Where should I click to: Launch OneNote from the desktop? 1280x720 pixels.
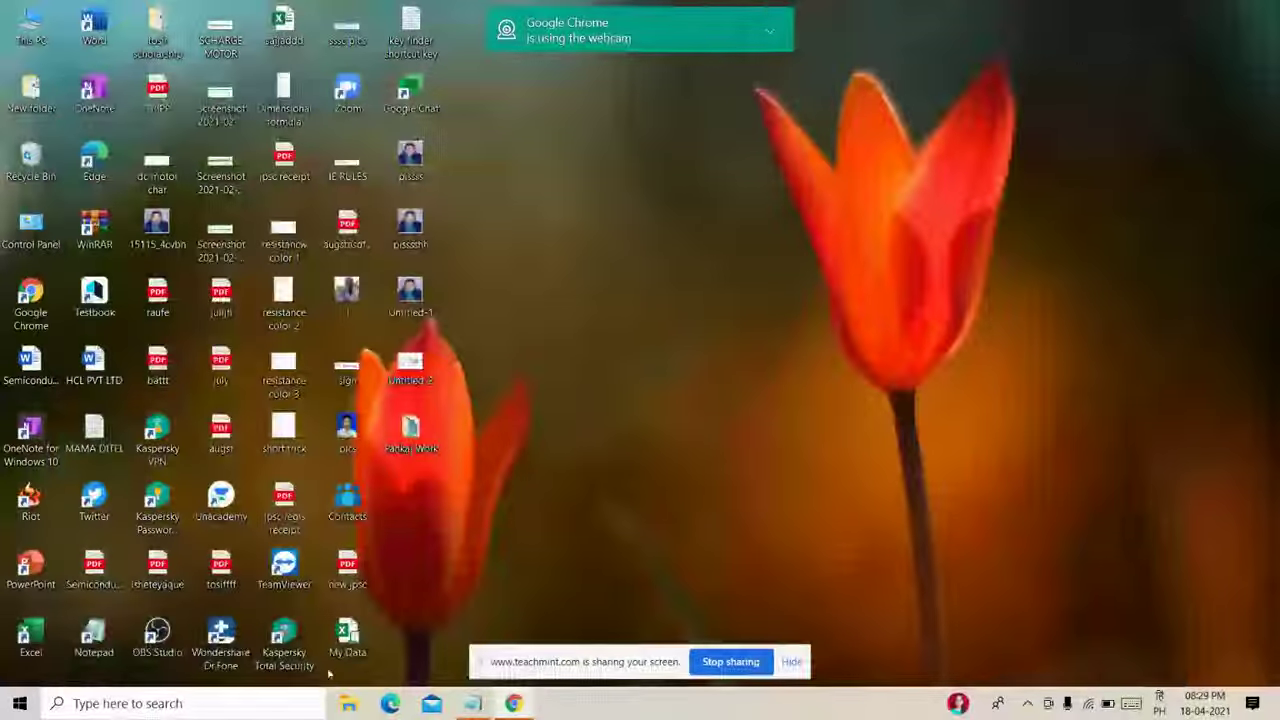(94, 94)
